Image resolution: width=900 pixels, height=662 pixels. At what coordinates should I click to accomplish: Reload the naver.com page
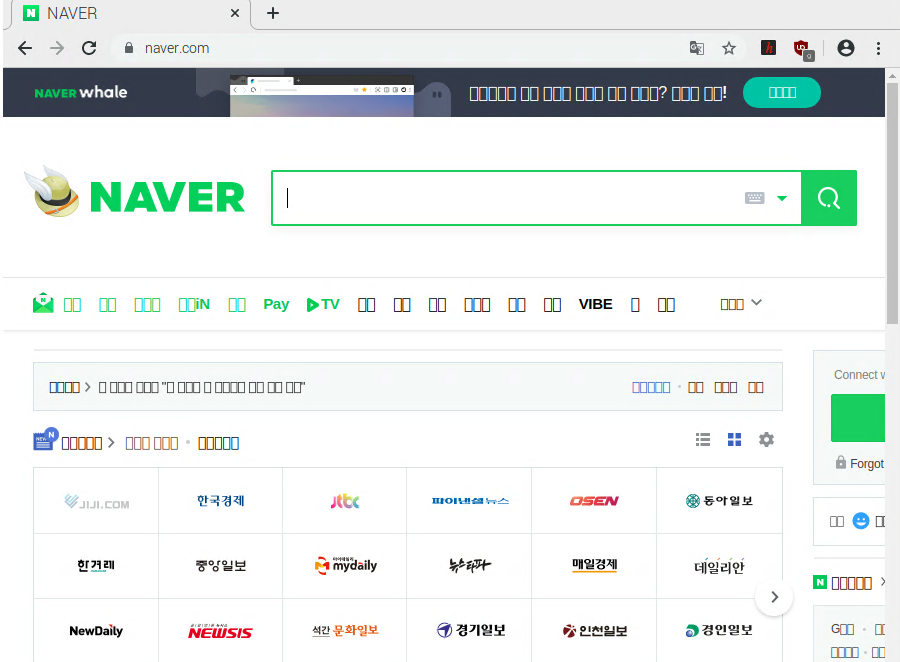[89, 48]
